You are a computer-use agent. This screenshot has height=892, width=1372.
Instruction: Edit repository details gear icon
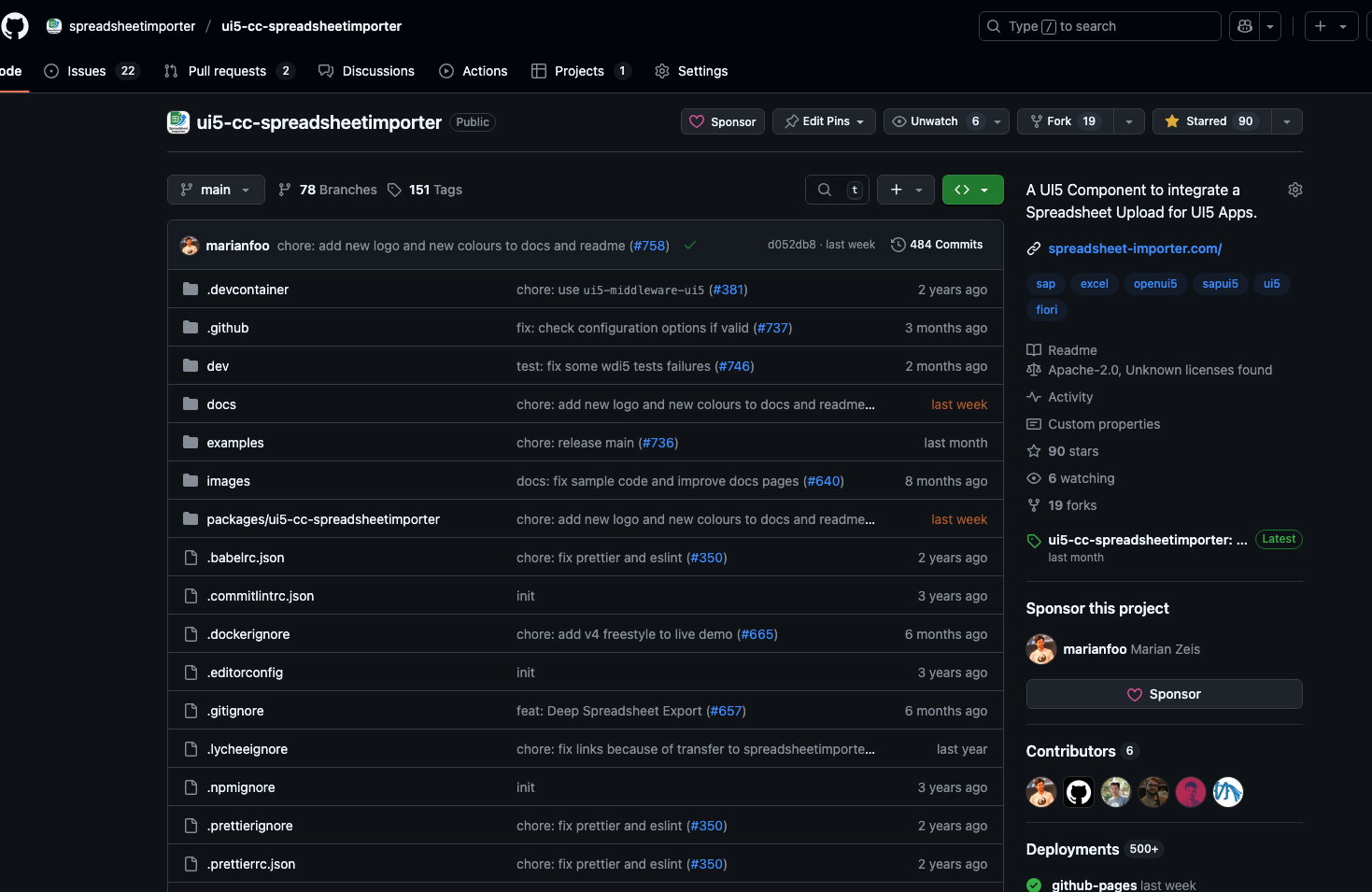(1295, 190)
